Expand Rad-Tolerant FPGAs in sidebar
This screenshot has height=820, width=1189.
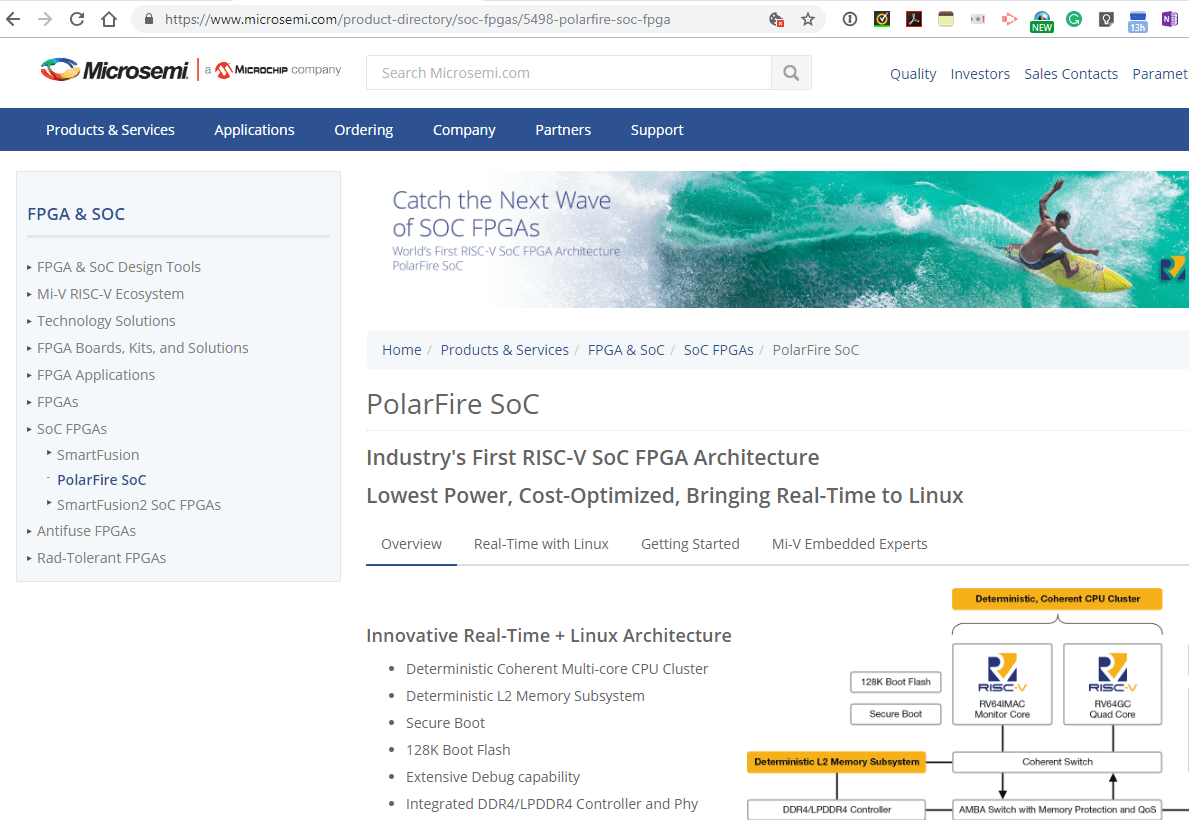[101, 558]
